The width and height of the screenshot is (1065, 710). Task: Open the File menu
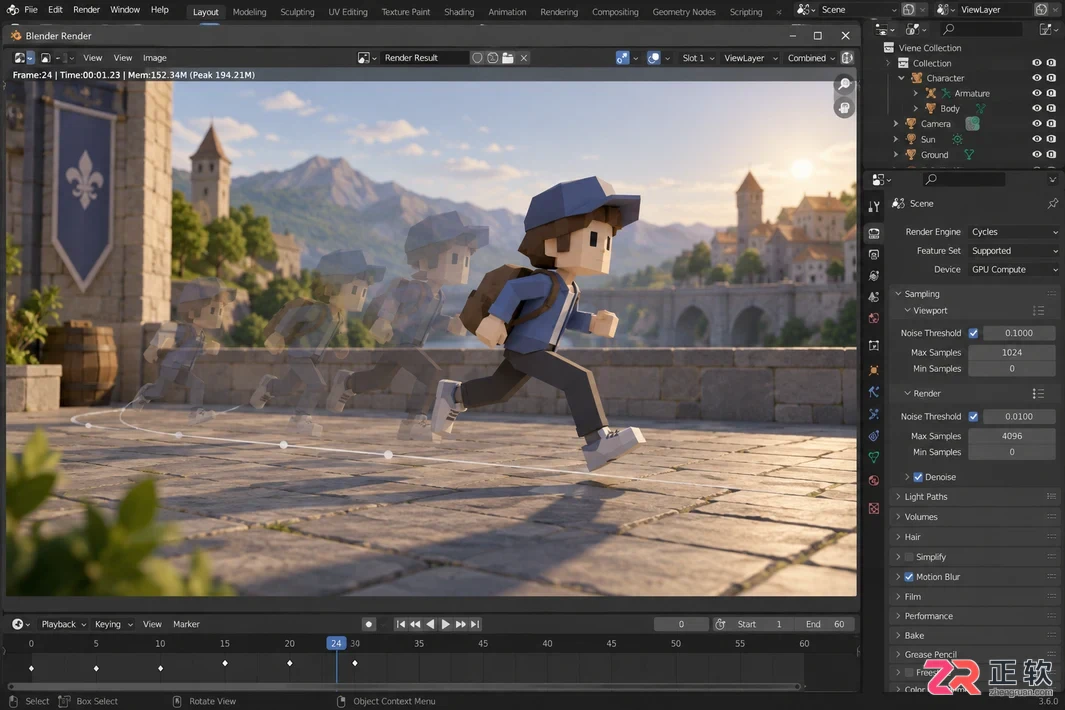click(31, 10)
